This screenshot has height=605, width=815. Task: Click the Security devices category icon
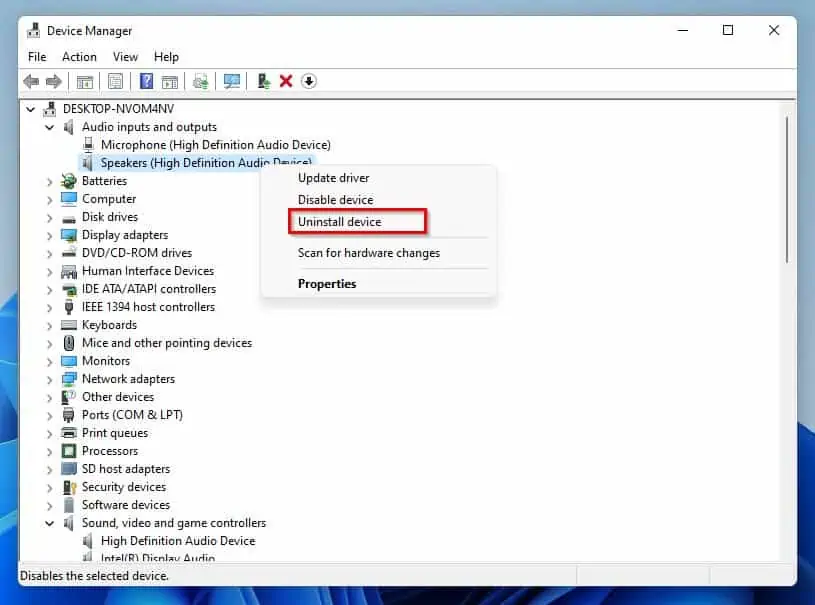(69, 487)
